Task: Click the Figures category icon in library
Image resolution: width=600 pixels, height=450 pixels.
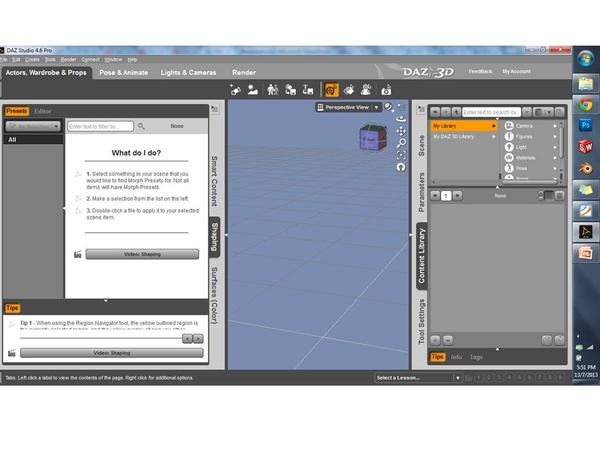Action: tap(509, 136)
